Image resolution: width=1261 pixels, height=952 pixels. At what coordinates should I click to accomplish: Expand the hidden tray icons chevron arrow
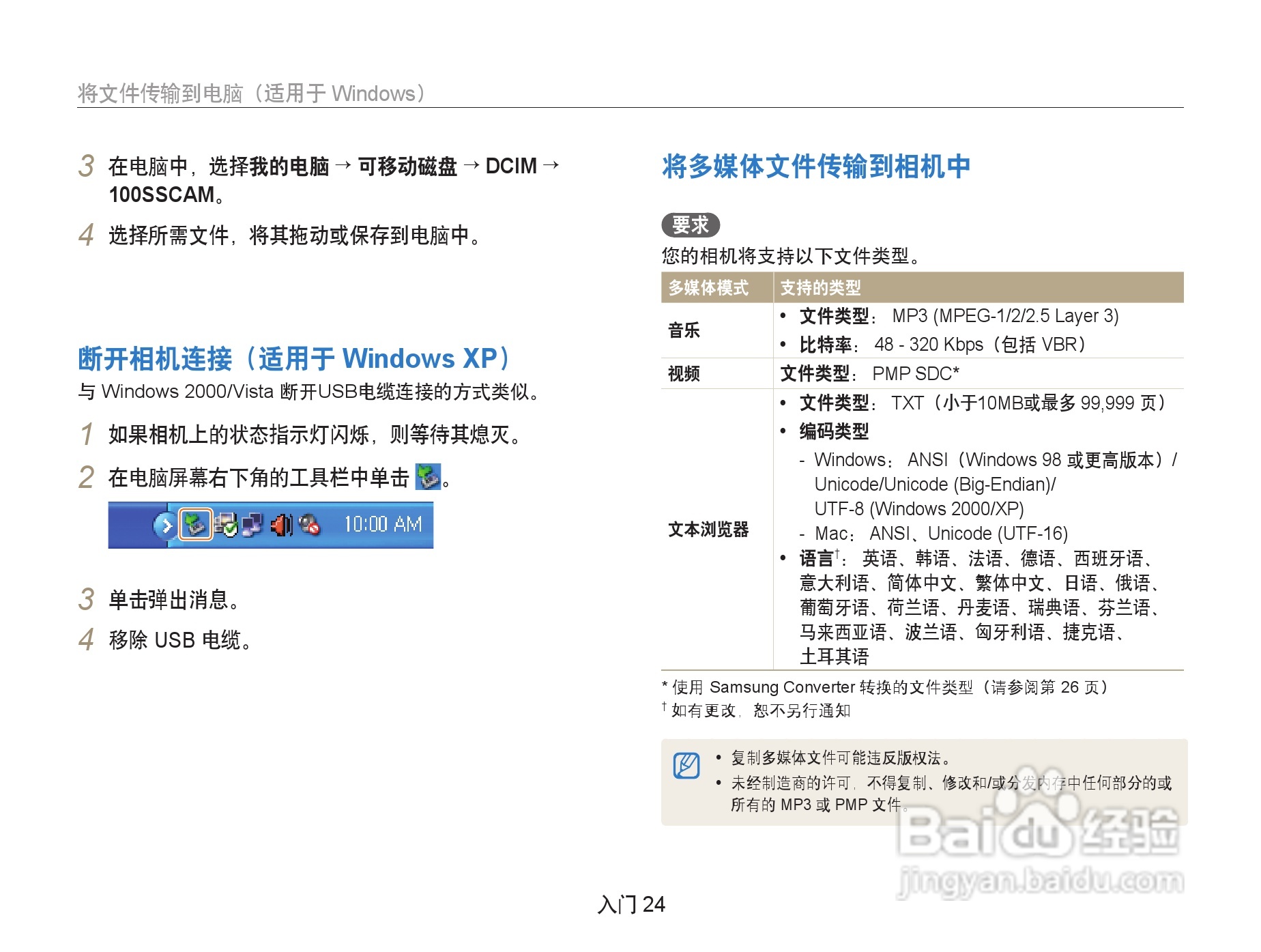point(166,524)
